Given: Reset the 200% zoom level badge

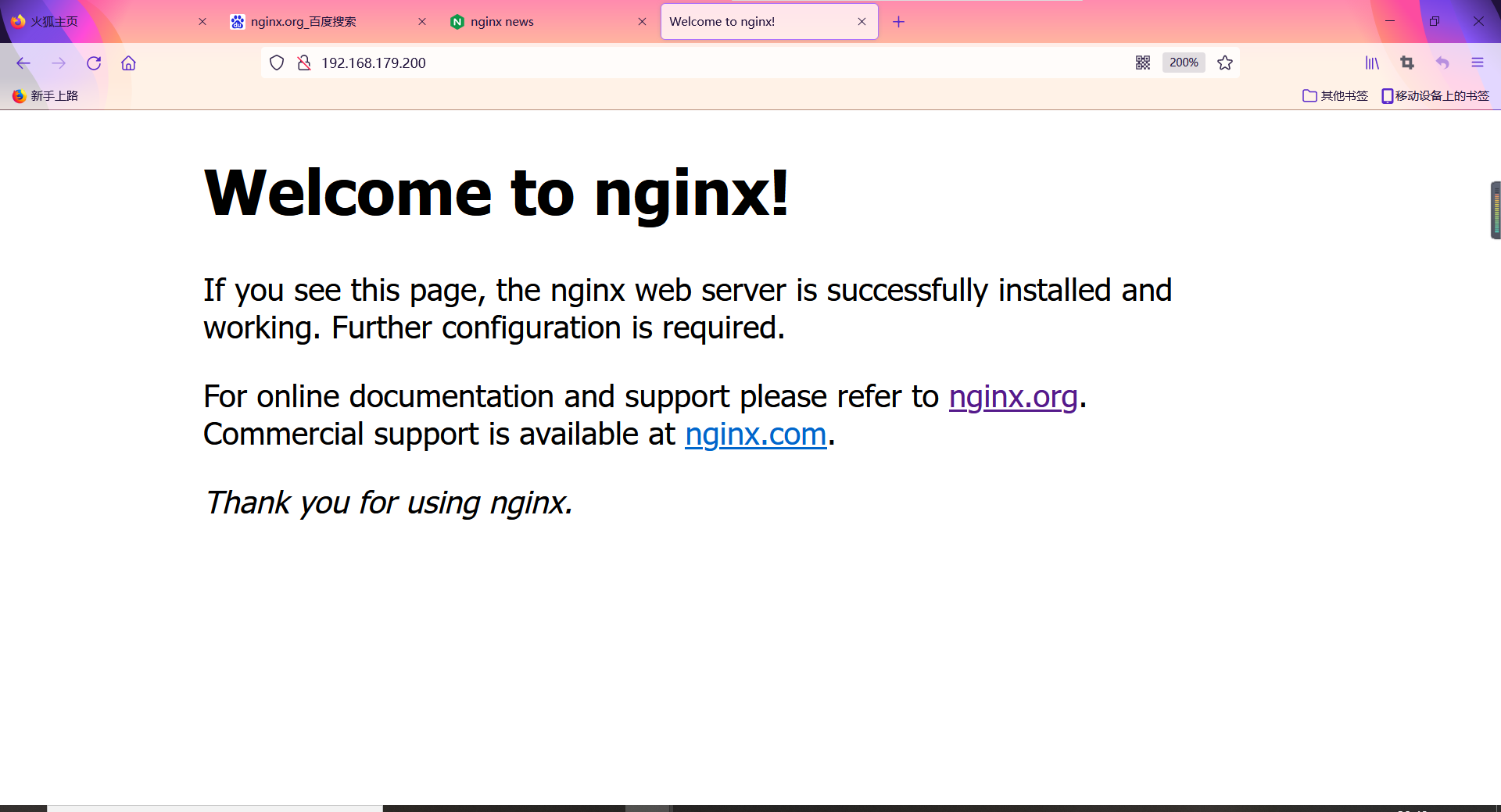Looking at the screenshot, I should click(x=1184, y=63).
